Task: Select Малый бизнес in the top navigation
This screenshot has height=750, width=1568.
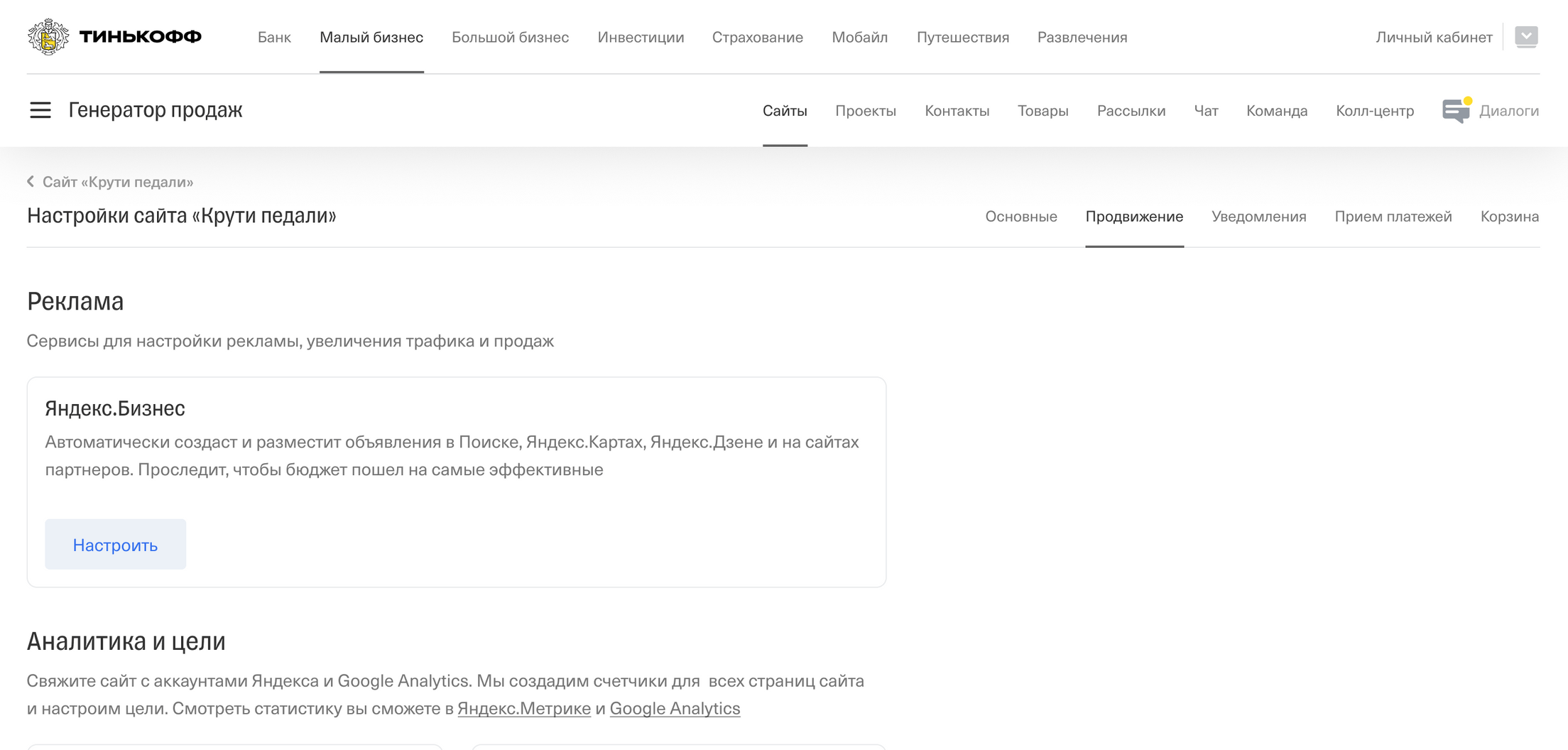Action: (371, 37)
